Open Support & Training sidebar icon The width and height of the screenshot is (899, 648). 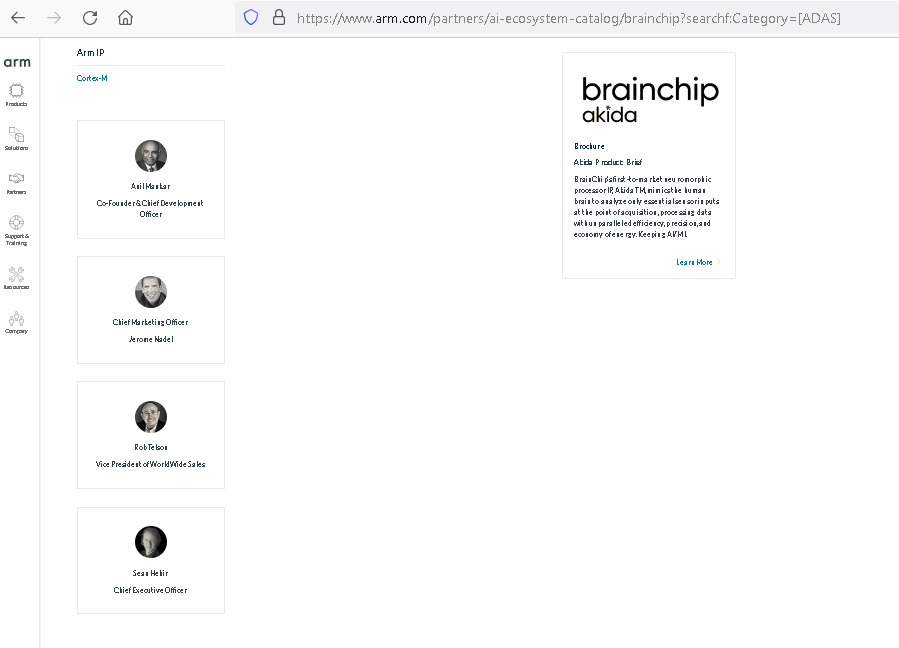point(16,223)
